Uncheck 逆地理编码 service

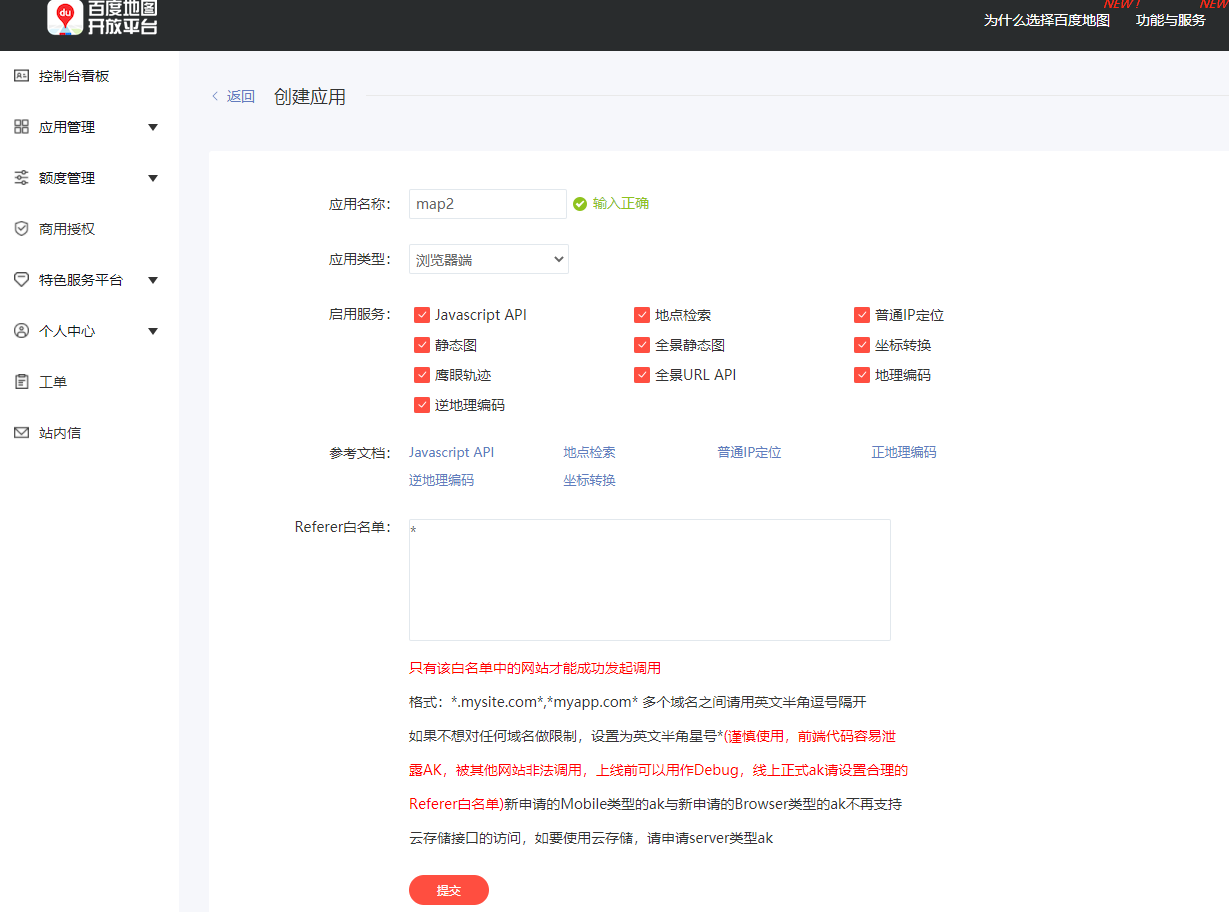click(422, 404)
